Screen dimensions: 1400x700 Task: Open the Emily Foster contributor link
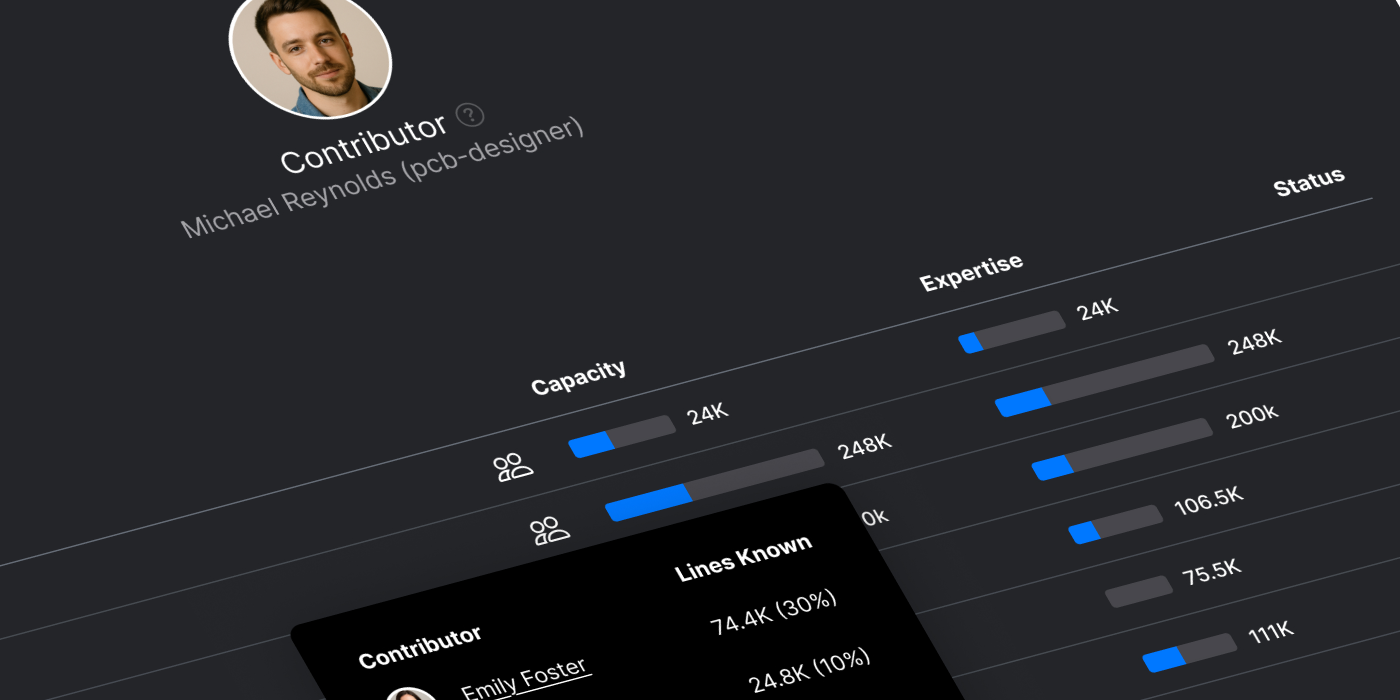(x=524, y=678)
